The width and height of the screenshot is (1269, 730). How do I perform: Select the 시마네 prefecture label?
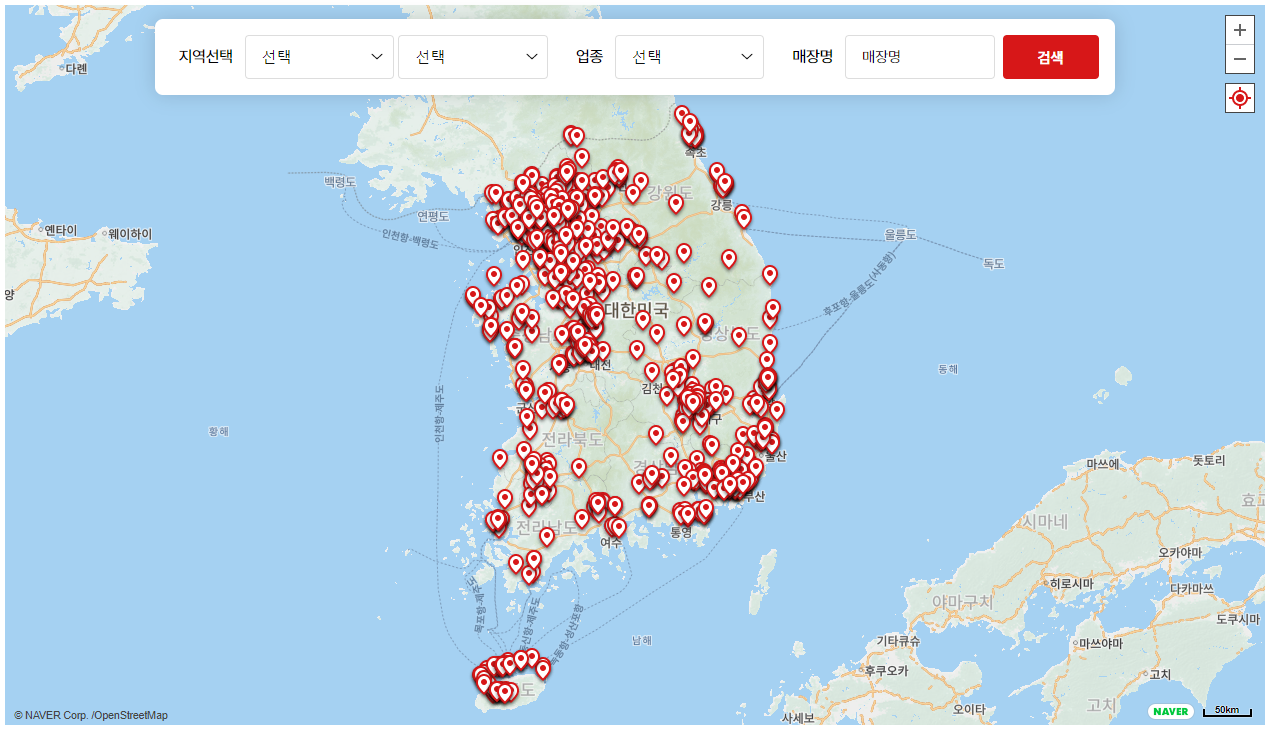click(1044, 522)
